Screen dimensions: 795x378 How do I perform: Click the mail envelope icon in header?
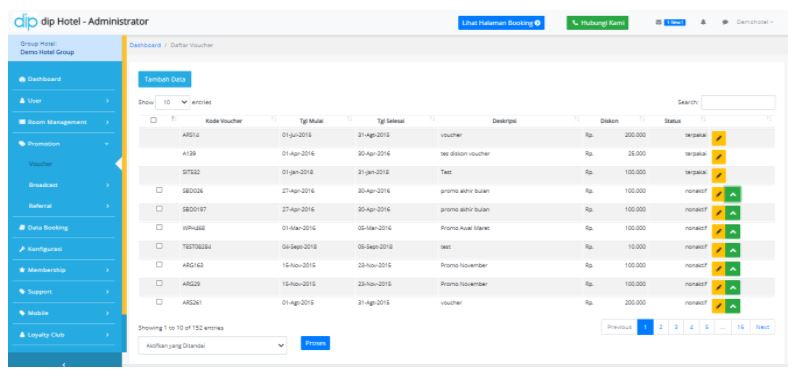point(659,22)
